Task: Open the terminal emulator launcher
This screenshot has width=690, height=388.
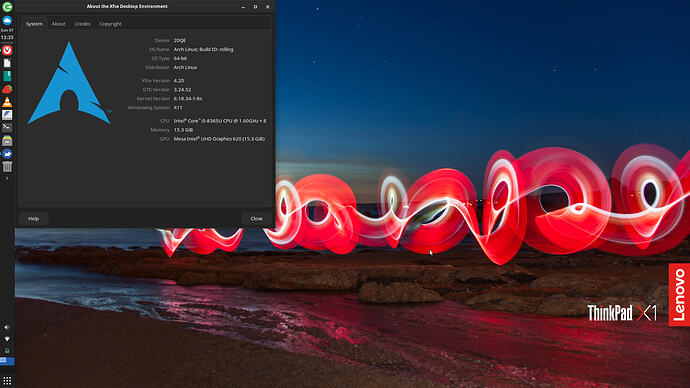Action: (7, 128)
